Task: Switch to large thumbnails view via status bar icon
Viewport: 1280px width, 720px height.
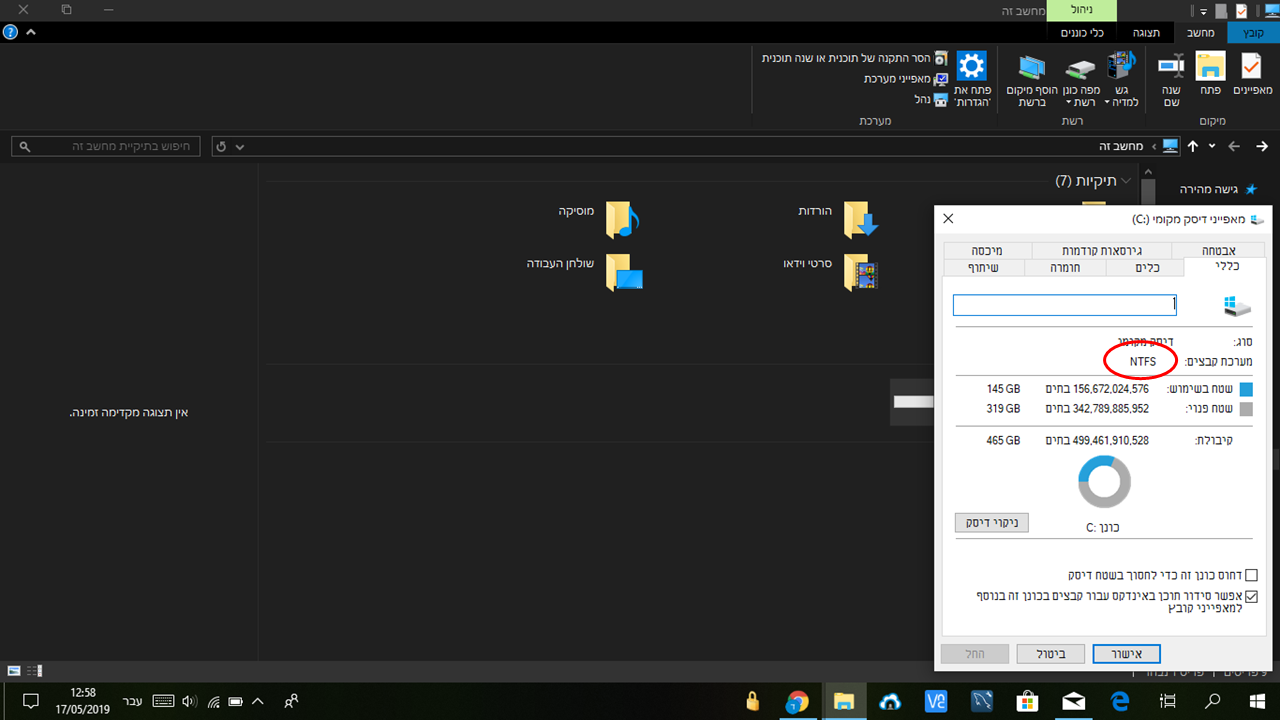Action: coord(14,671)
